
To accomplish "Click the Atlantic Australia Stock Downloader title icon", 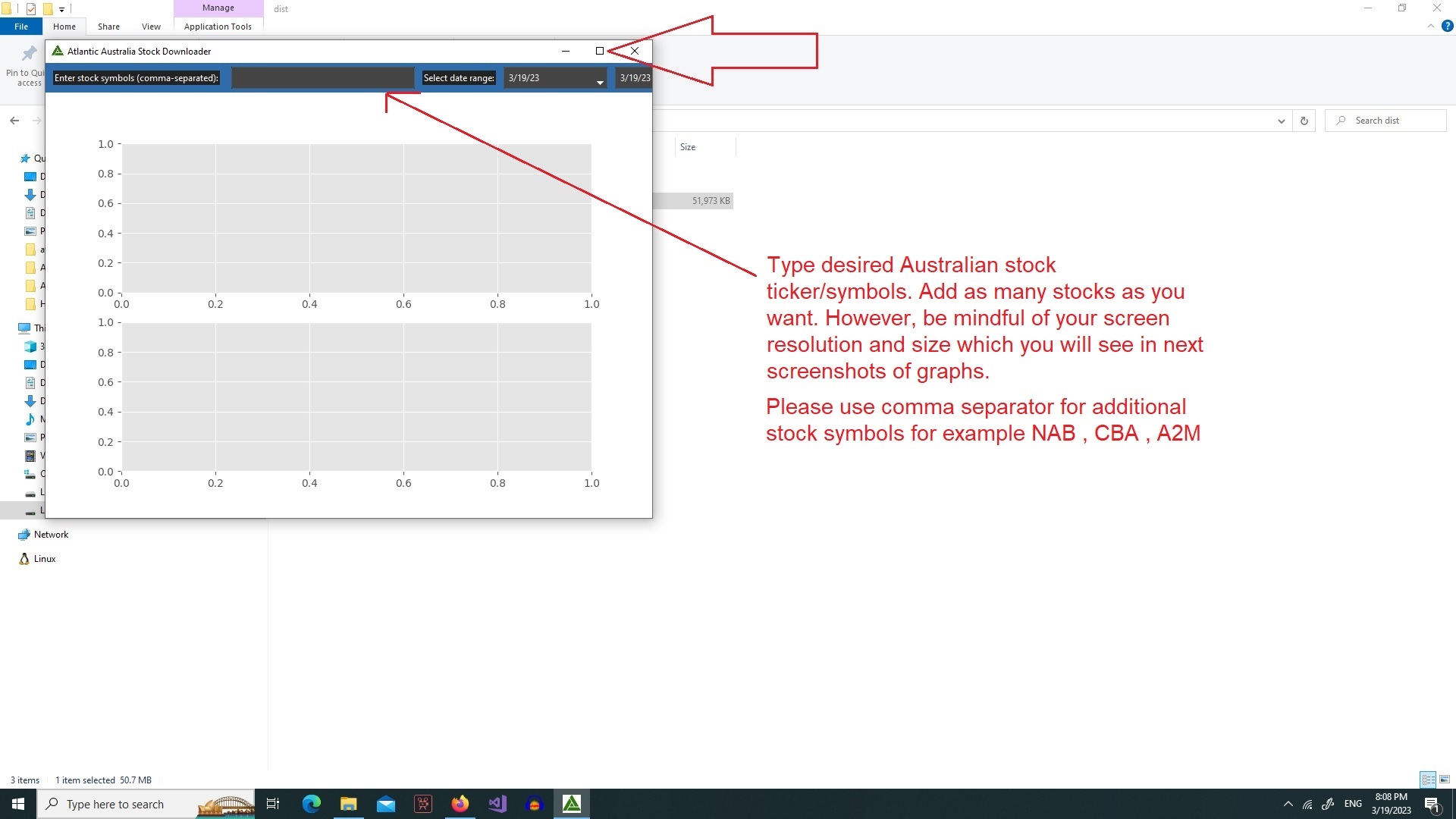I will (x=58, y=51).
